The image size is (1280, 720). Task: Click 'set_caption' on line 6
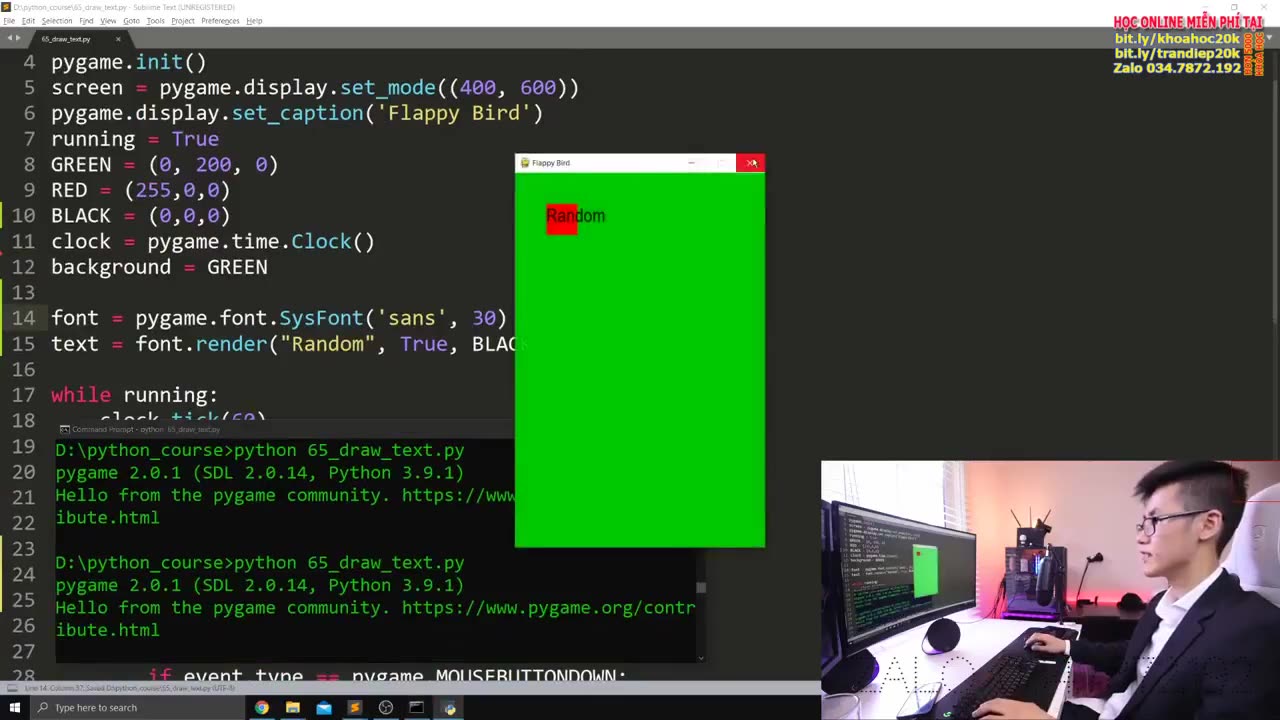pos(297,113)
